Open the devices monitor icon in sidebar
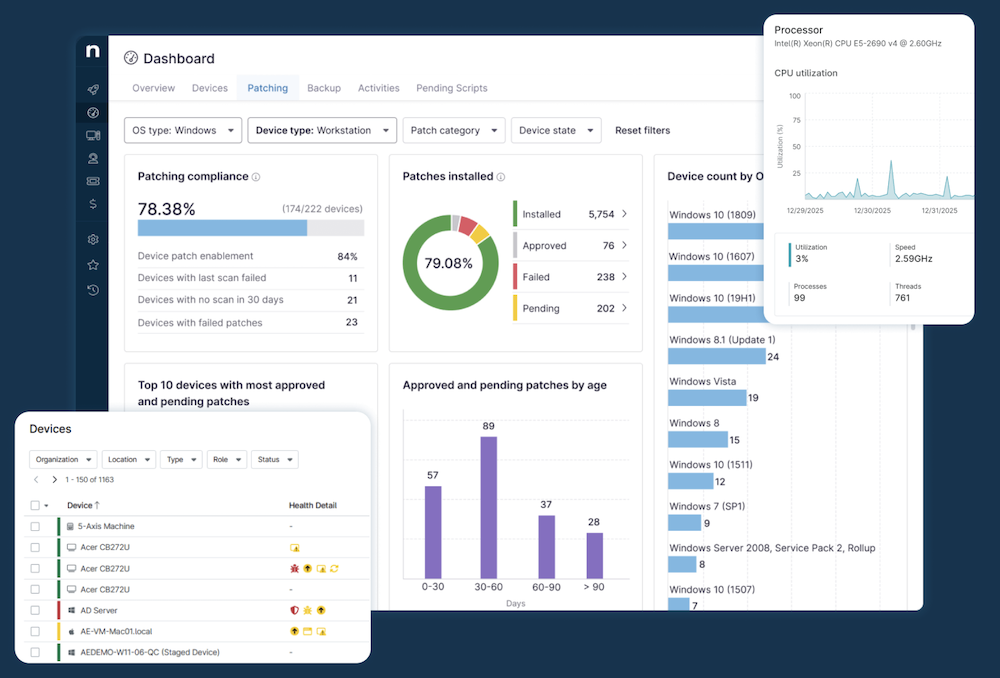 (93, 135)
